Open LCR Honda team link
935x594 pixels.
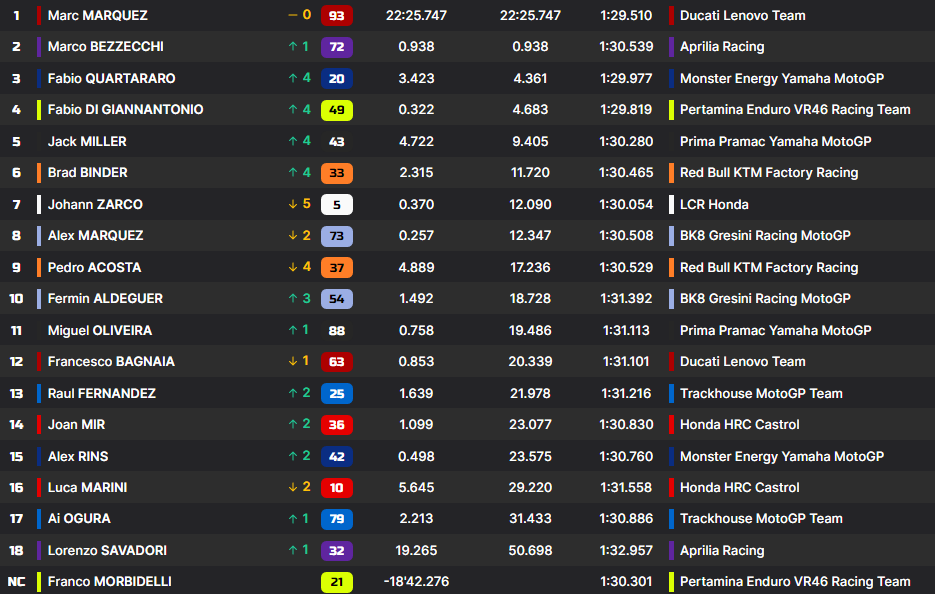pos(713,205)
